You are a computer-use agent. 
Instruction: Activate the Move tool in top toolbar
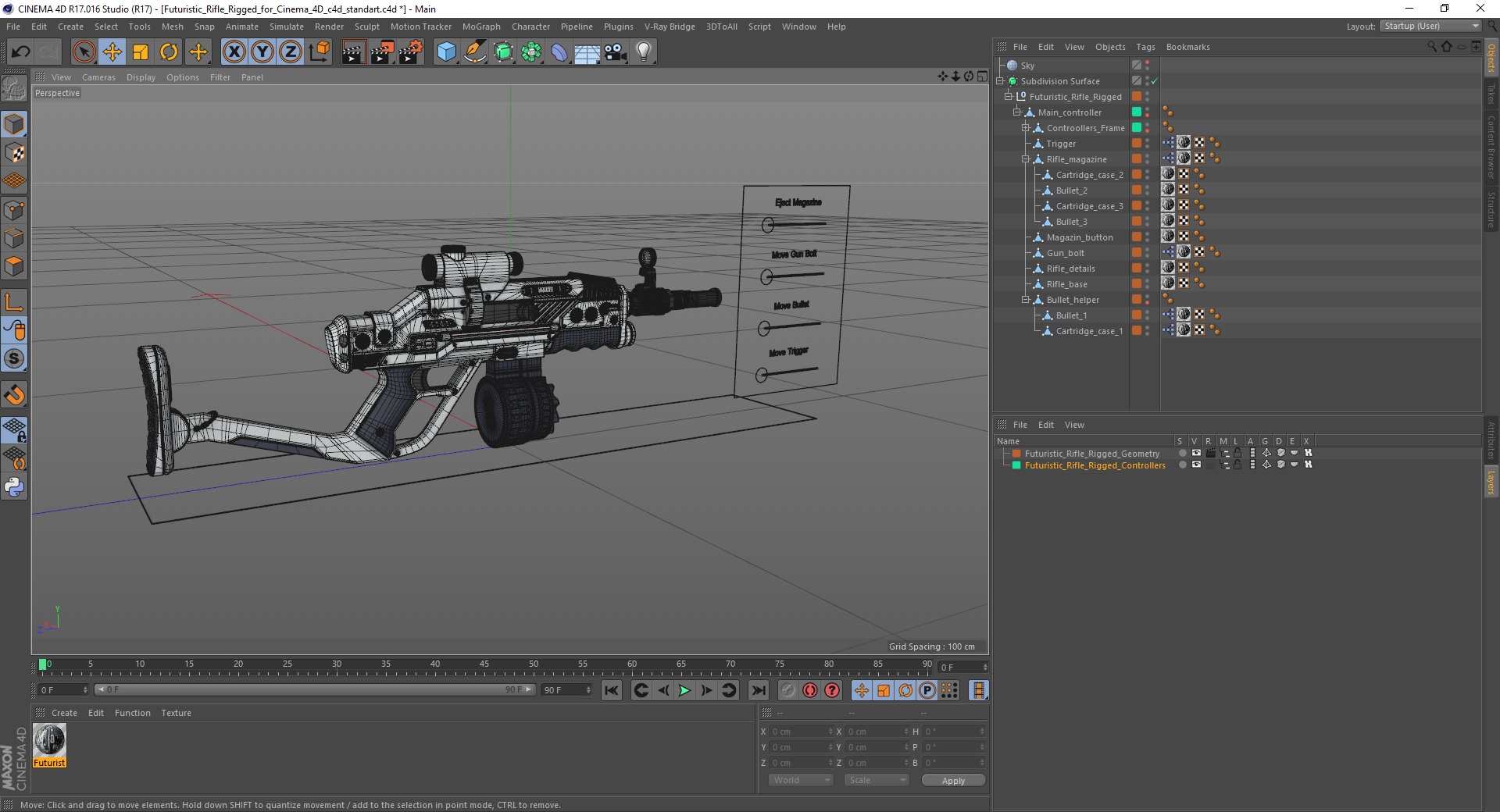pos(112,52)
